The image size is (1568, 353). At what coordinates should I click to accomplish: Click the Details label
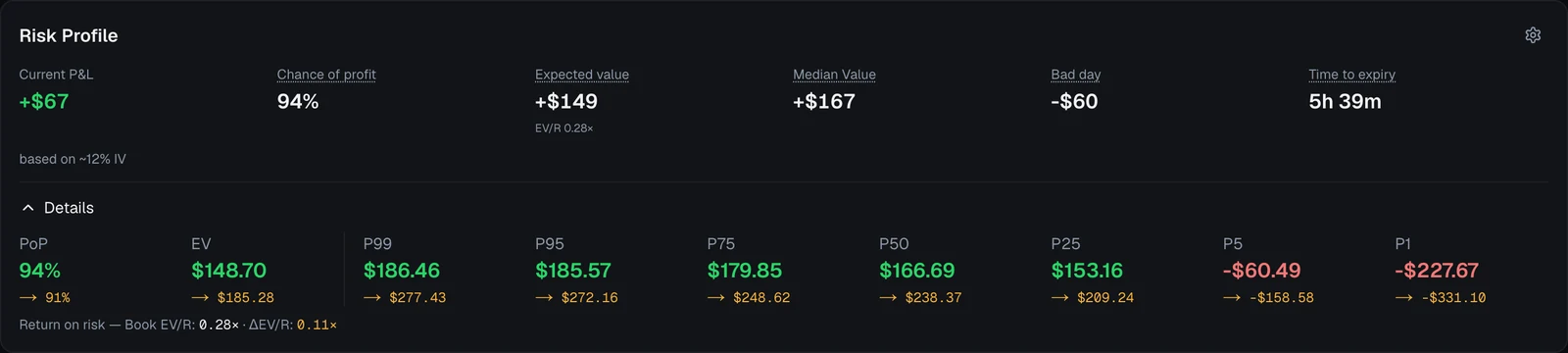69,208
